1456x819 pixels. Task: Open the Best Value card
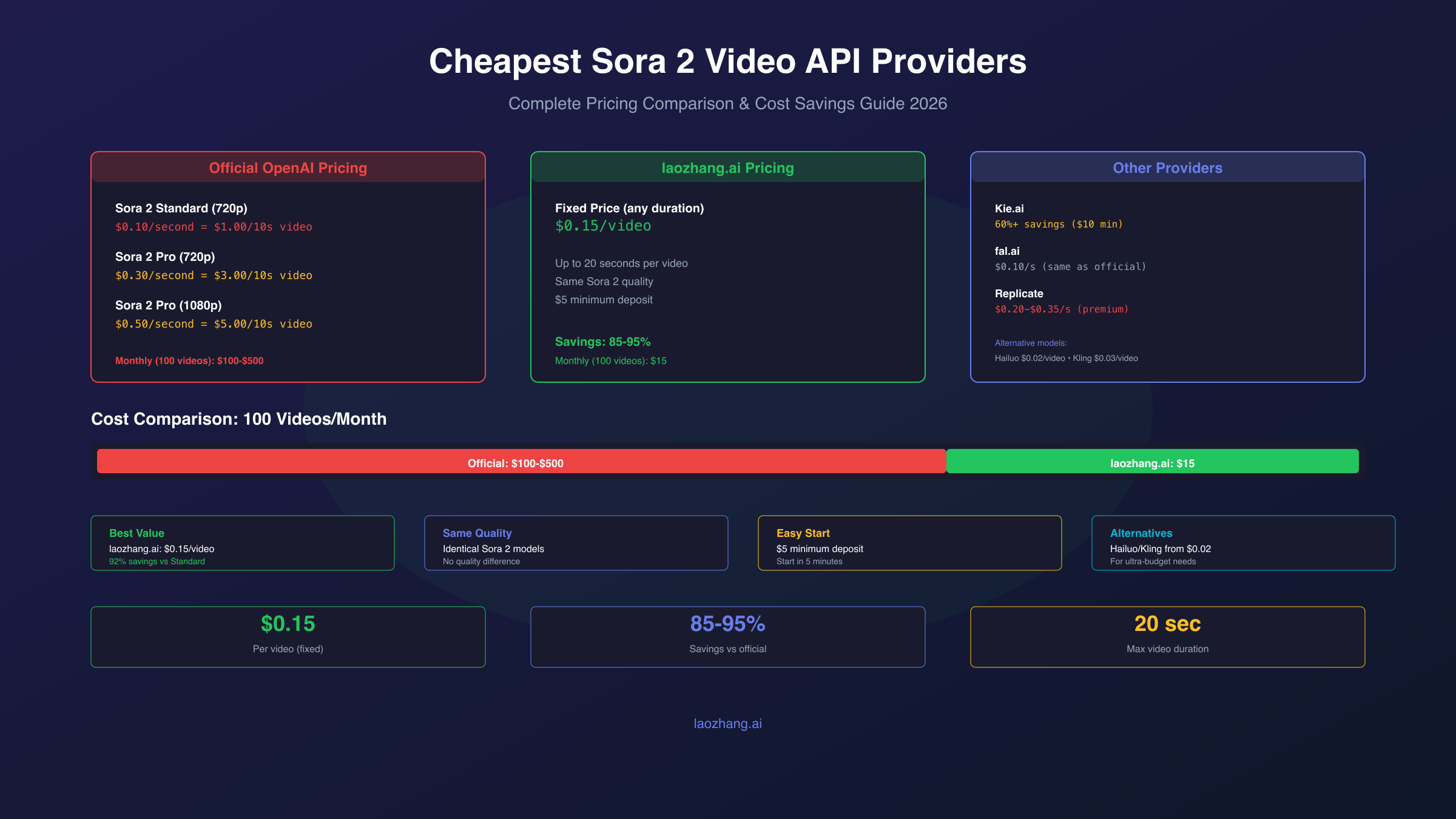242,543
